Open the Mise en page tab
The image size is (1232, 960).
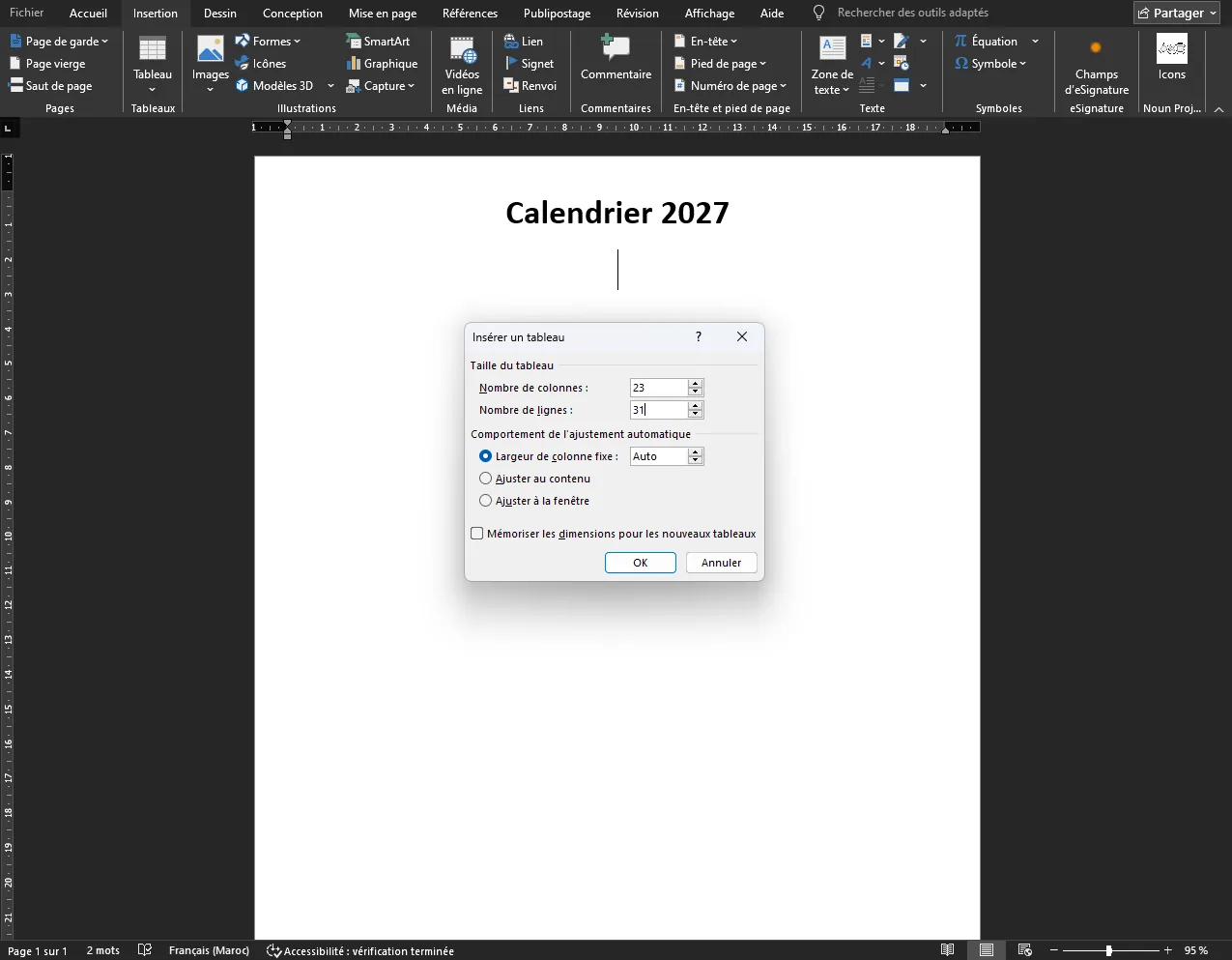click(x=383, y=14)
